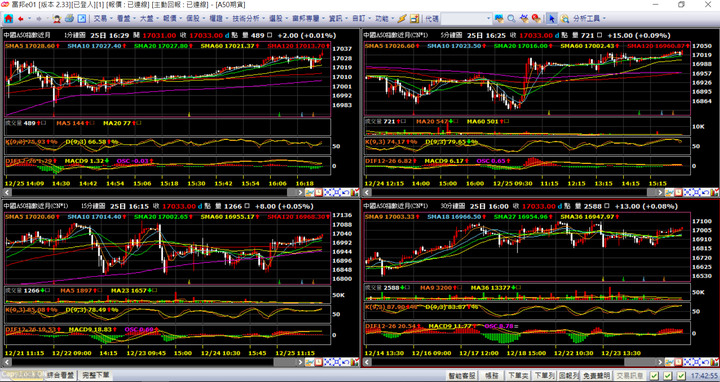Open 資訊 menu
720x382 pixels.
pos(335,19)
